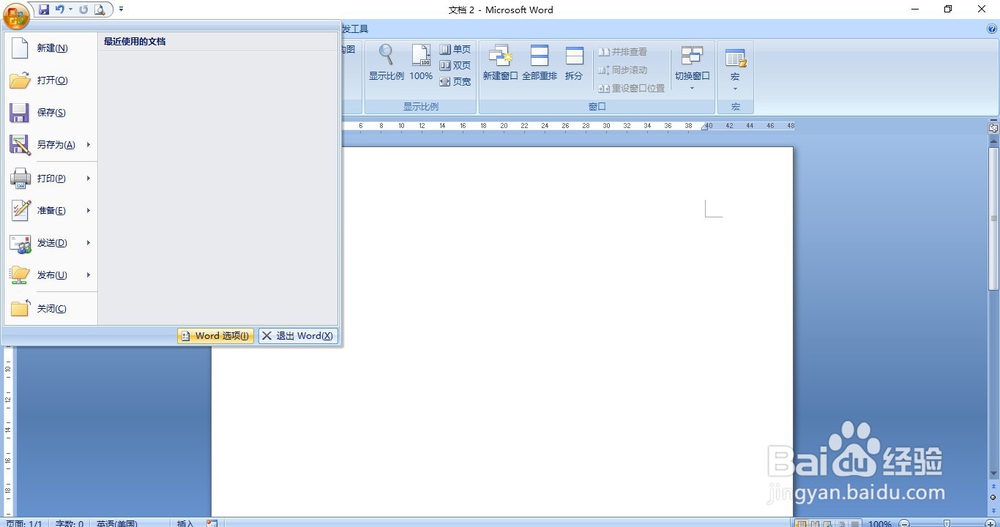Click the next page double-arrow button

coord(993,509)
